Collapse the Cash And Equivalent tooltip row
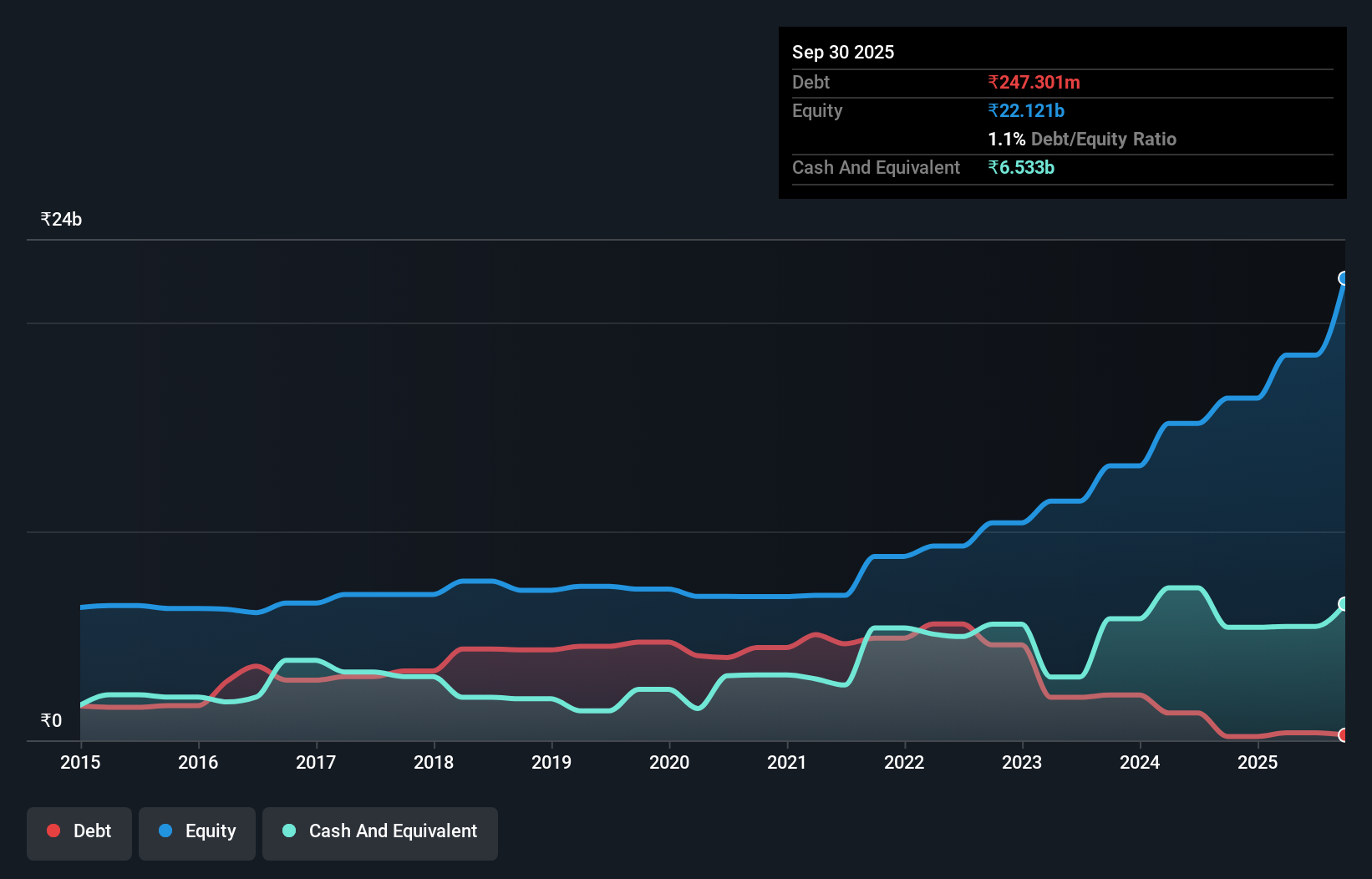Viewport: 1372px width, 879px height. pos(876,167)
